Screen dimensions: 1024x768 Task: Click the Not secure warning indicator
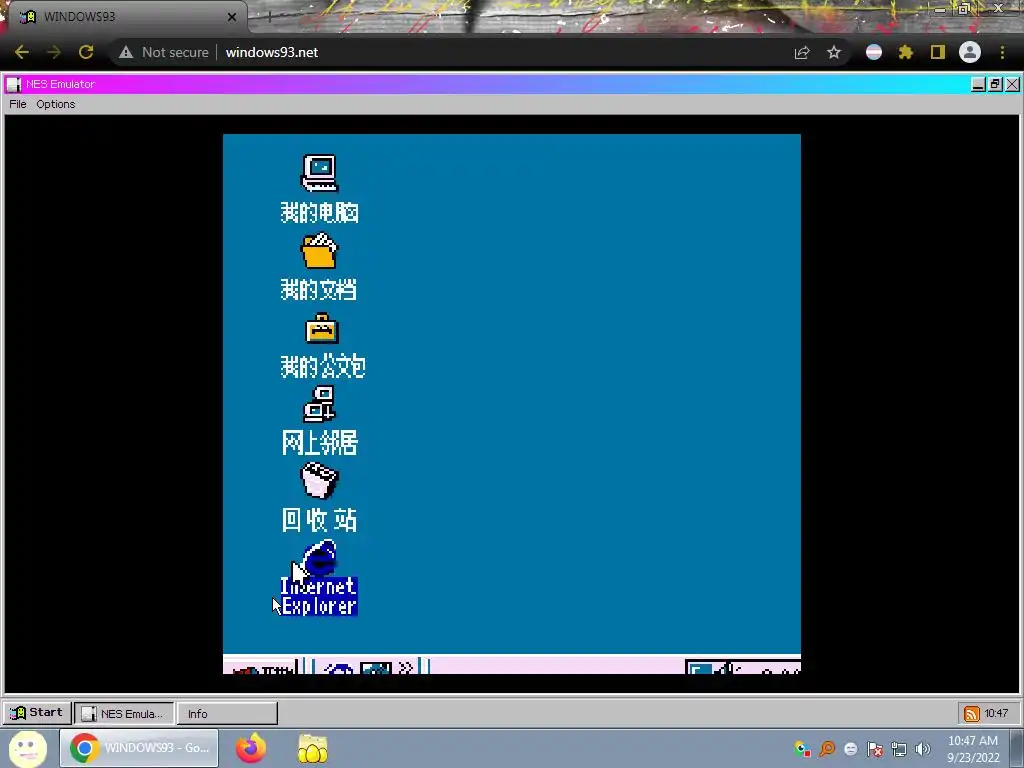pyautogui.click(x=164, y=52)
